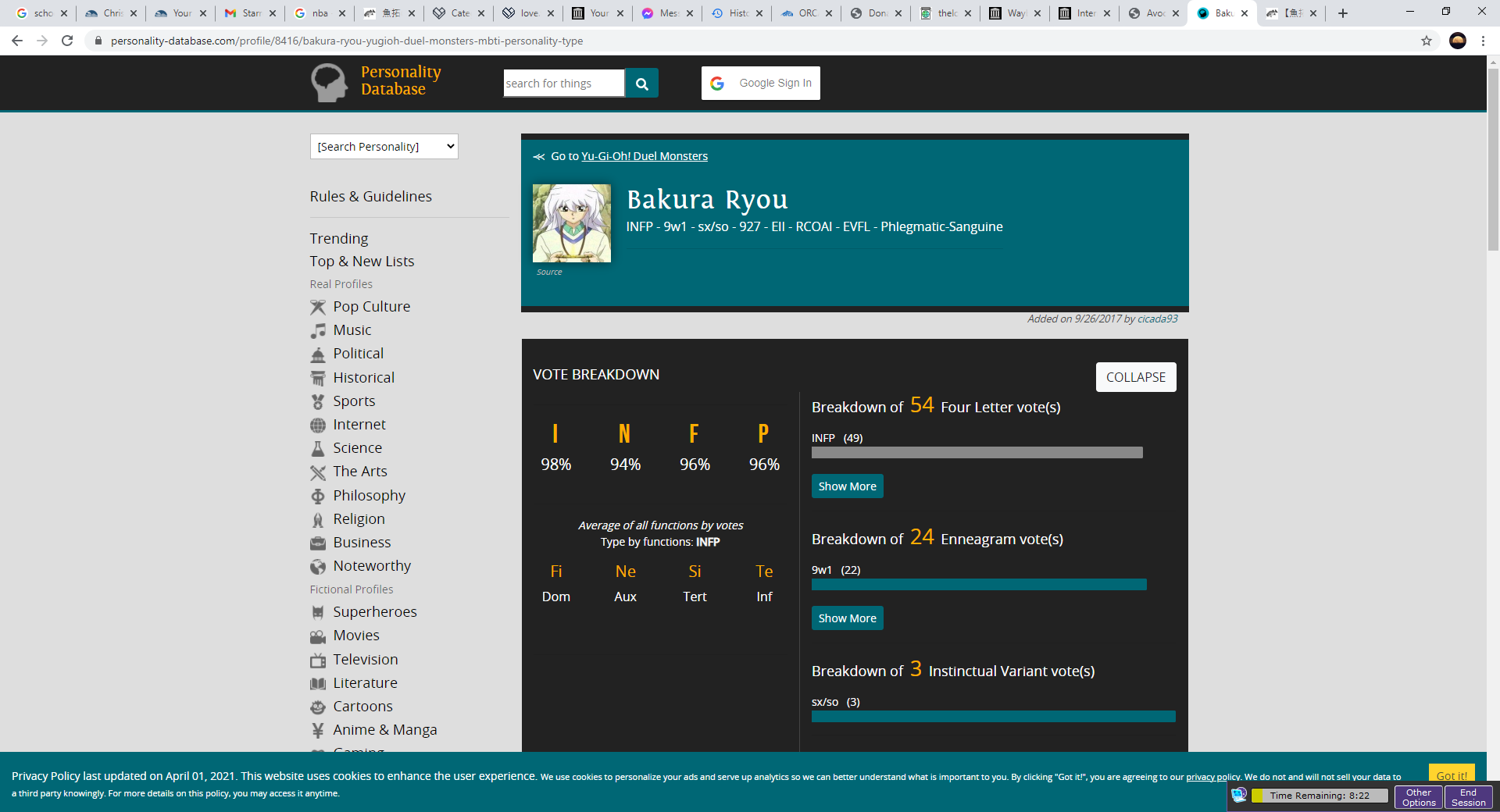Screen dimensions: 1500x812
Task: Open Top & New Lists
Action: [362, 262]
